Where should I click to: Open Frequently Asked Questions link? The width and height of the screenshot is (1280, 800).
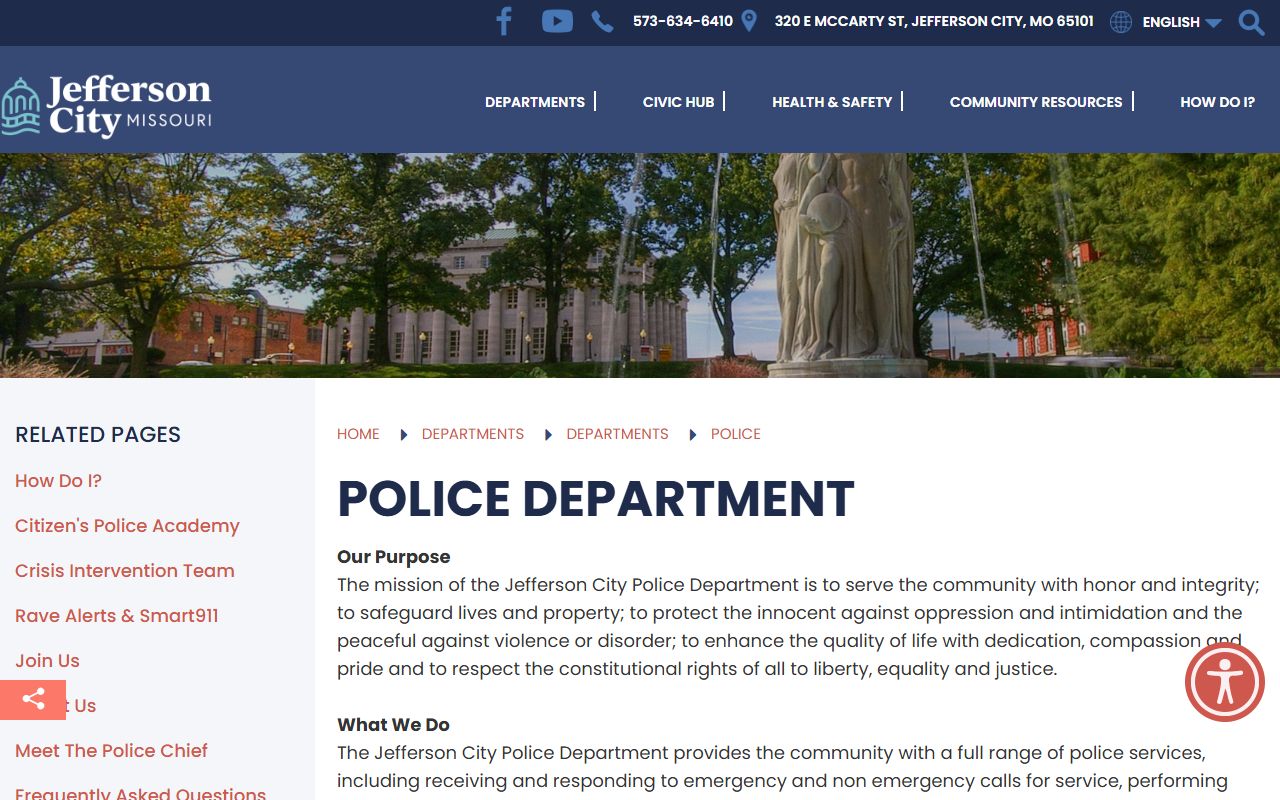click(140, 793)
